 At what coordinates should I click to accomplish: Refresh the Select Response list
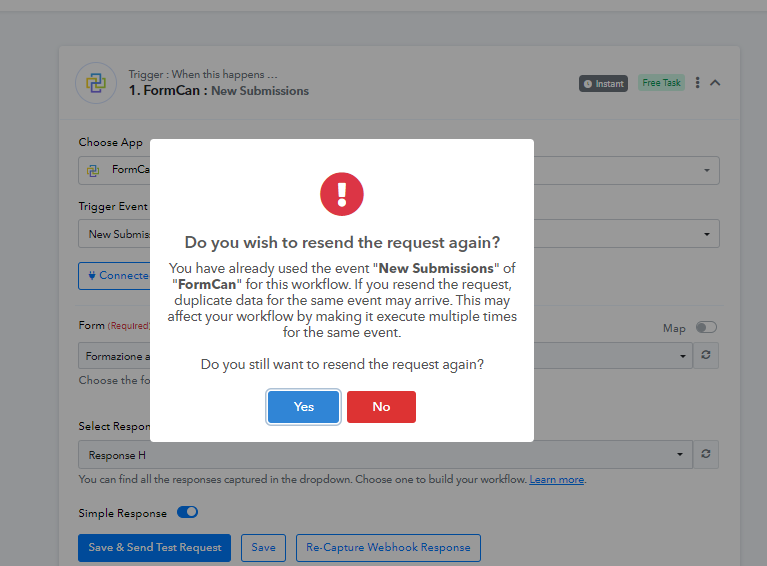pos(705,454)
